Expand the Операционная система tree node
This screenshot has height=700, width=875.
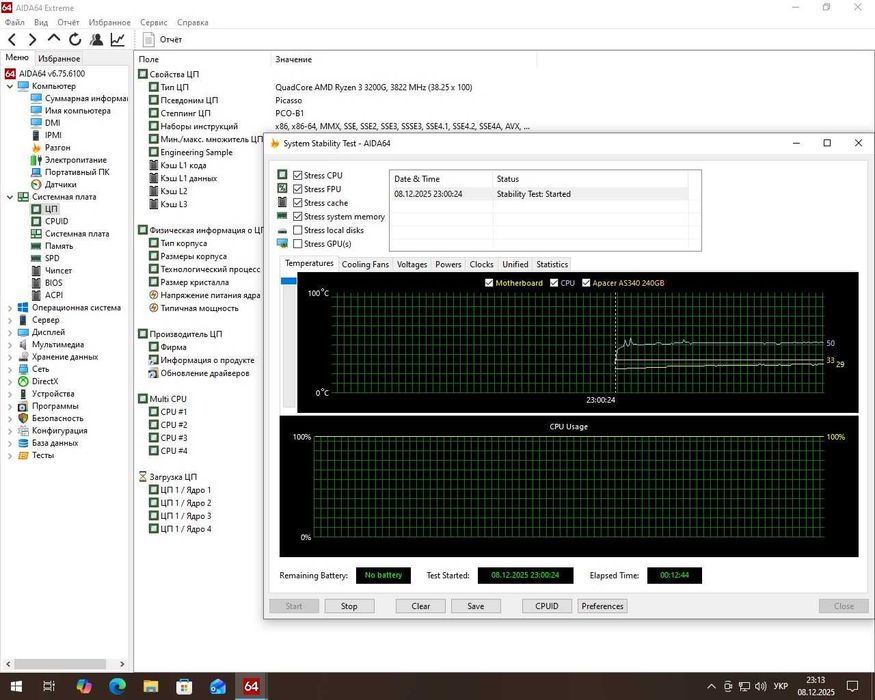pos(9,308)
